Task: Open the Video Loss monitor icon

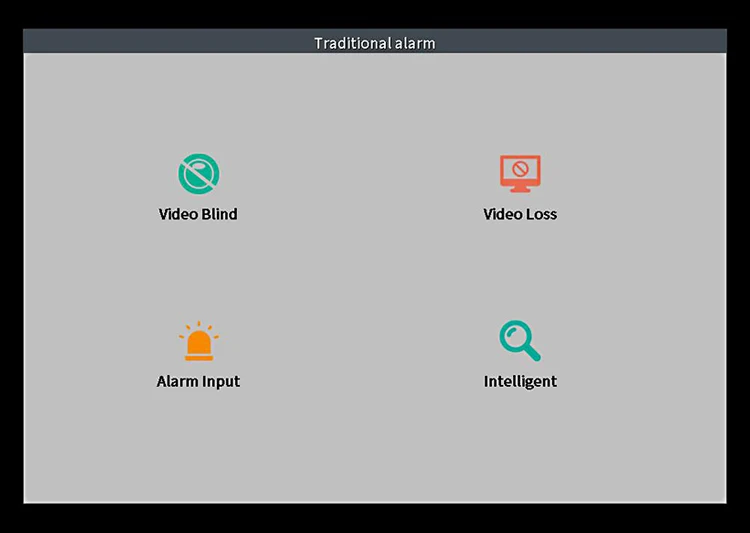Action: pos(520,174)
